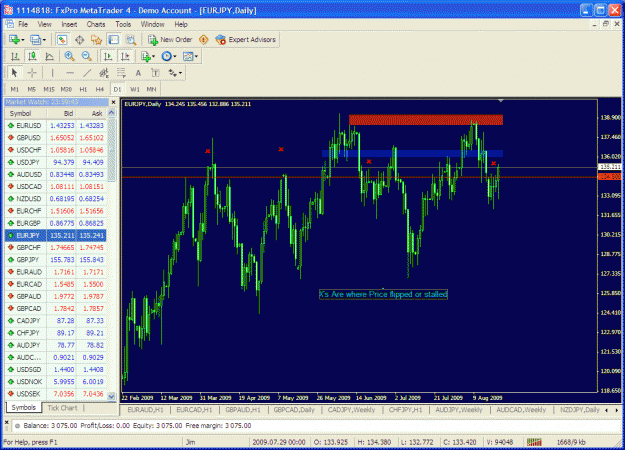Viewport: 625px width, 450px height.
Task: Switch to the Tick Chart tab
Action: pyautogui.click(x=62, y=408)
